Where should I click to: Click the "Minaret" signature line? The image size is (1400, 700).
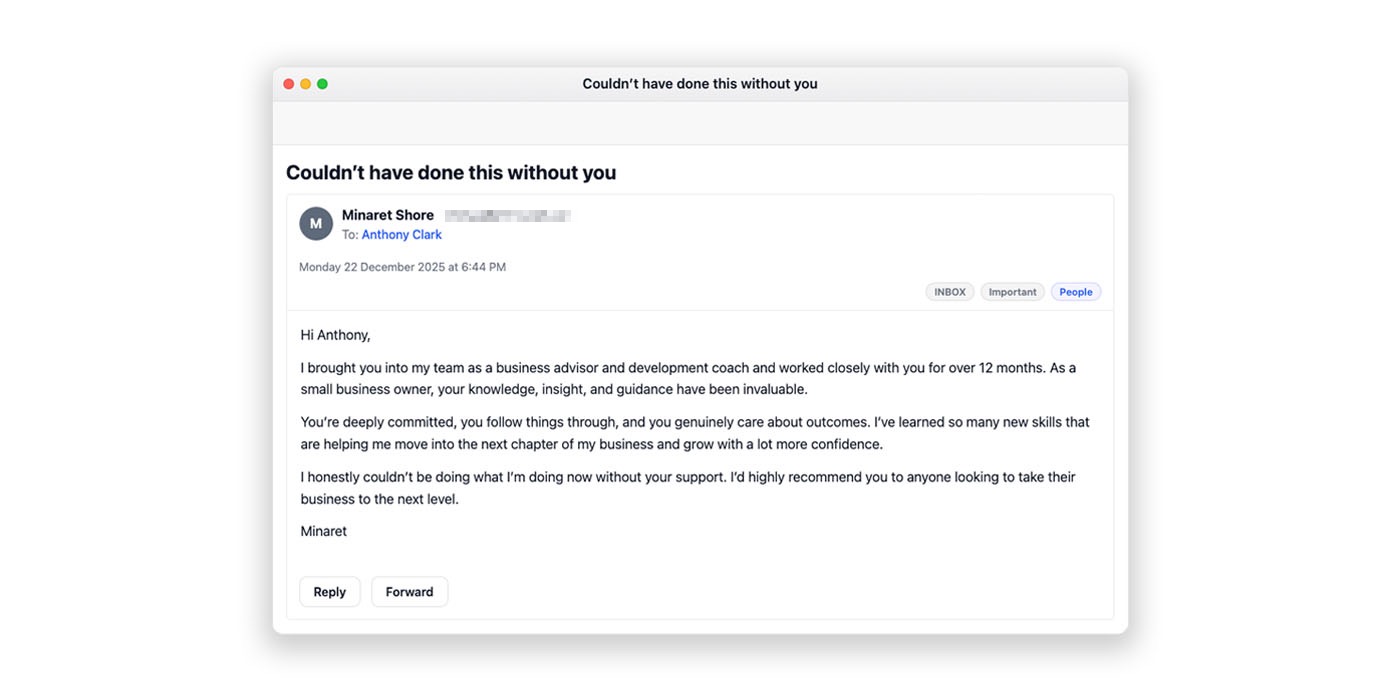(324, 531)
